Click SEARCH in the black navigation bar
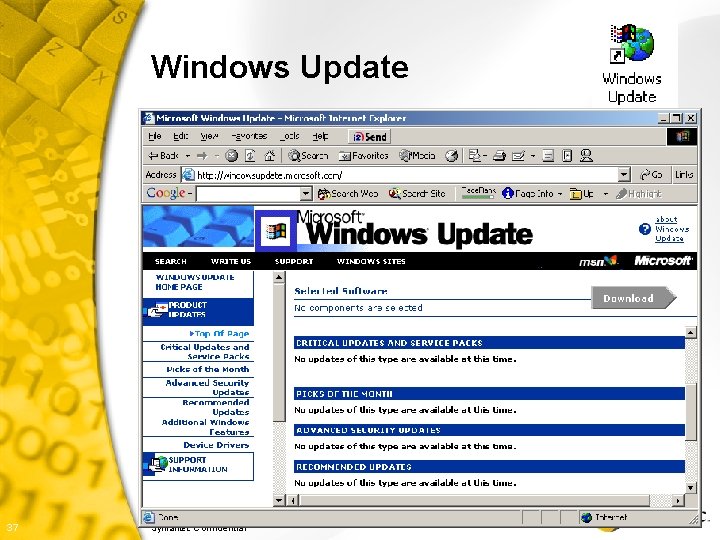Viewport: 720px width, 540px height. [170, 261]
